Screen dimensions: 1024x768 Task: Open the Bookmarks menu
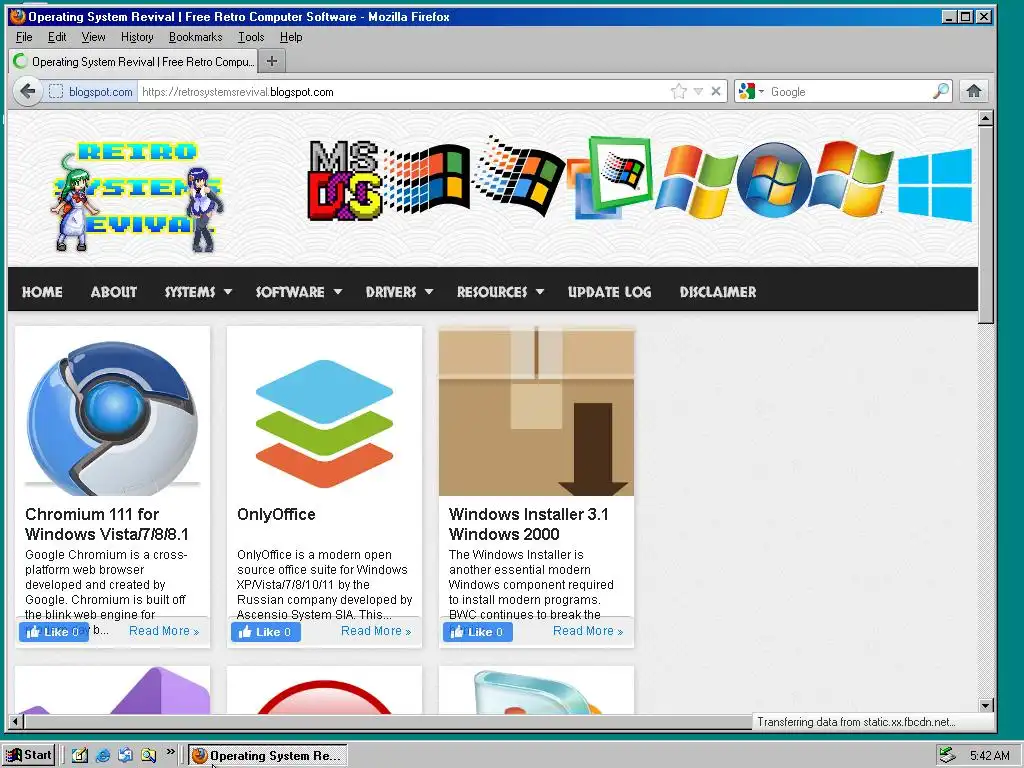pos(195,37)
